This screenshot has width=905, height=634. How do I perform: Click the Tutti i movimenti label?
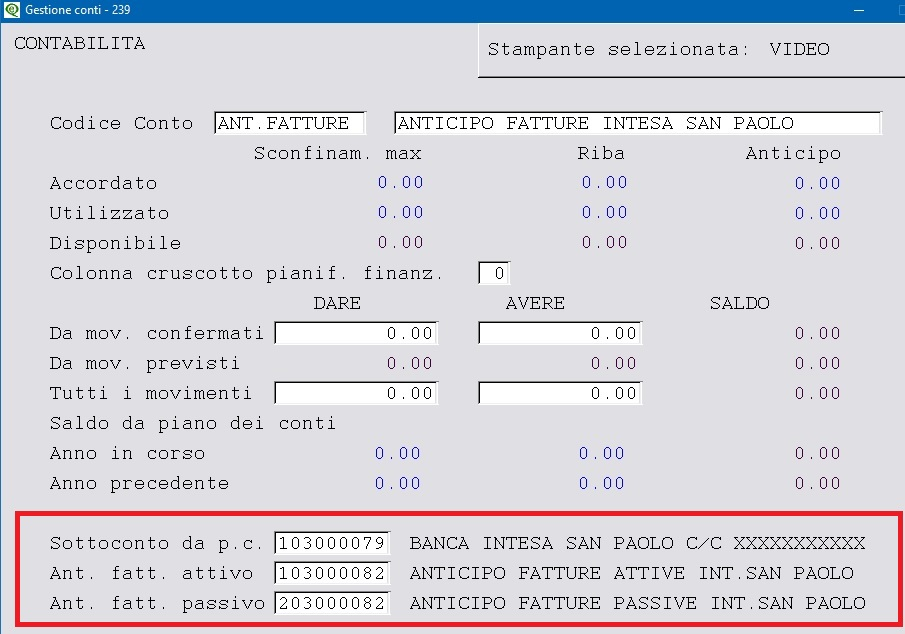pos(151,394)
